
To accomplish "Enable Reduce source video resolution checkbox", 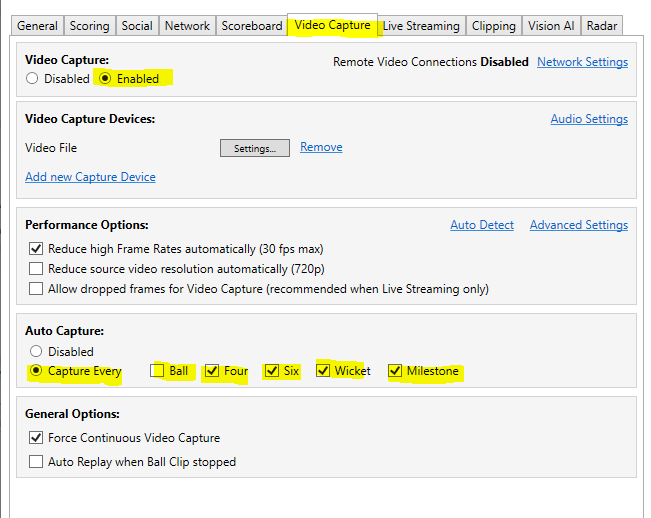I will point(37,269).
